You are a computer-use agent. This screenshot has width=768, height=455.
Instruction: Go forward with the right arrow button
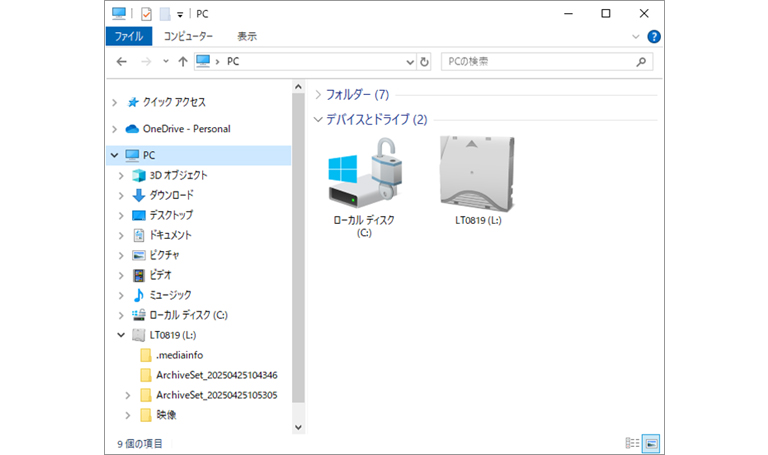click(x=146, y=62)
